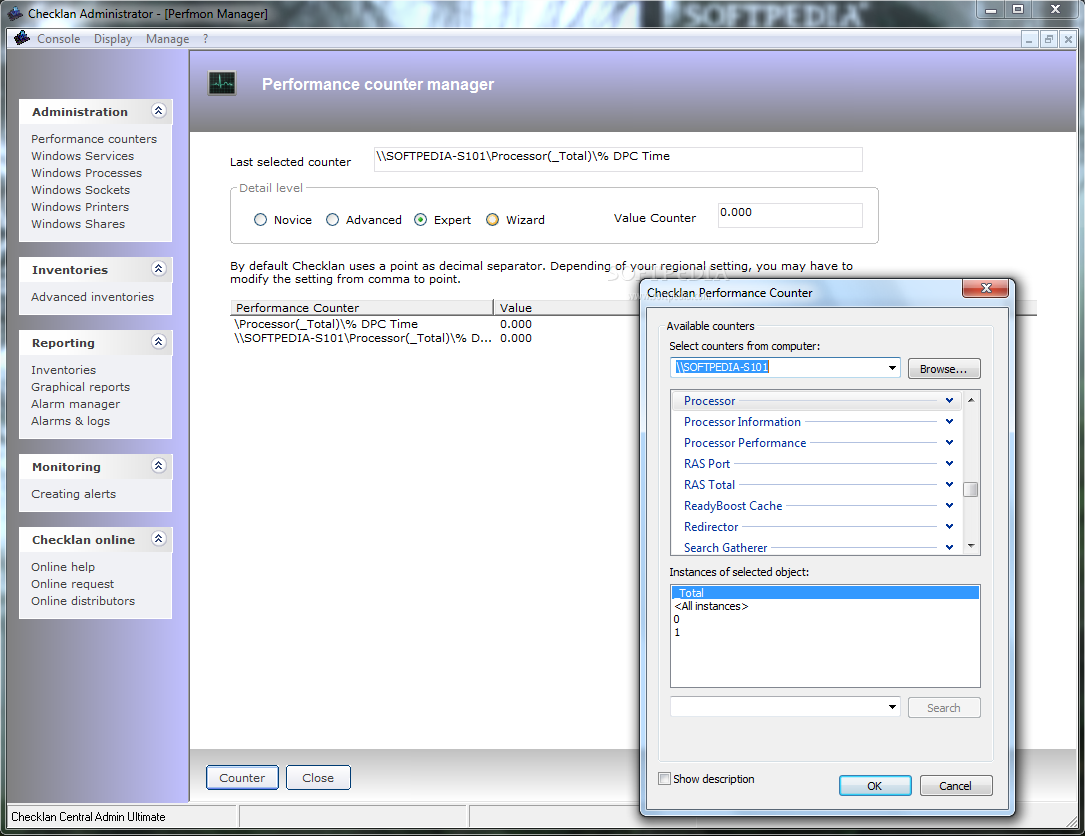The image size is (1085, 836).
Task: Open Graphical reports link
Action: click(80, 387)
